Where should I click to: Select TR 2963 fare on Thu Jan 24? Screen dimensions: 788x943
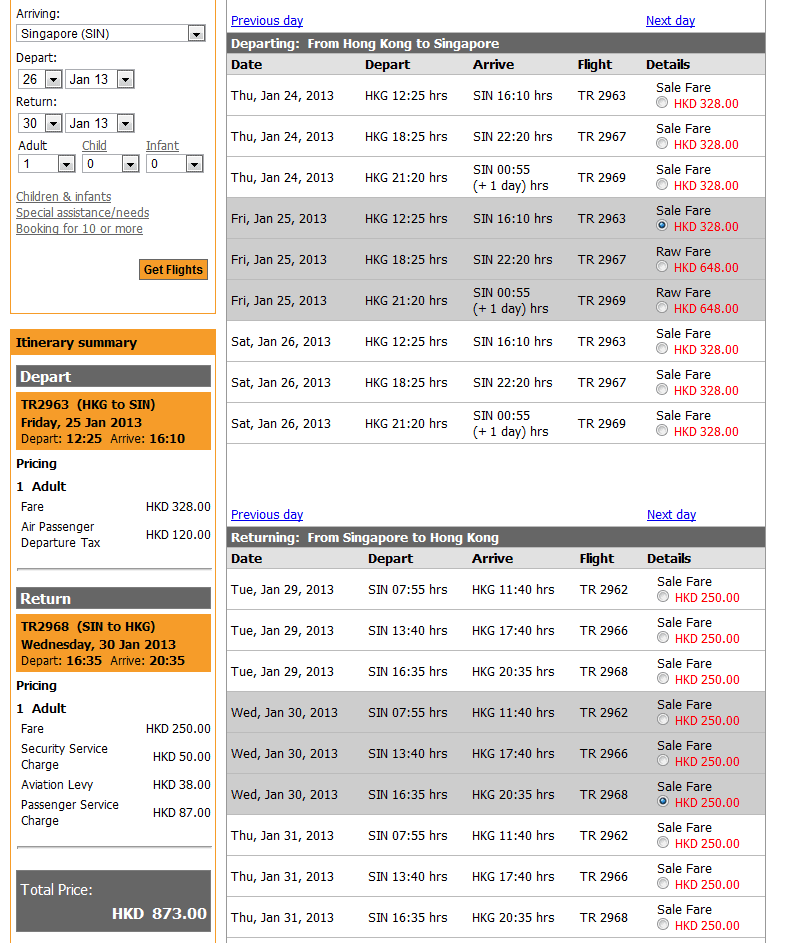coord(662,103)
